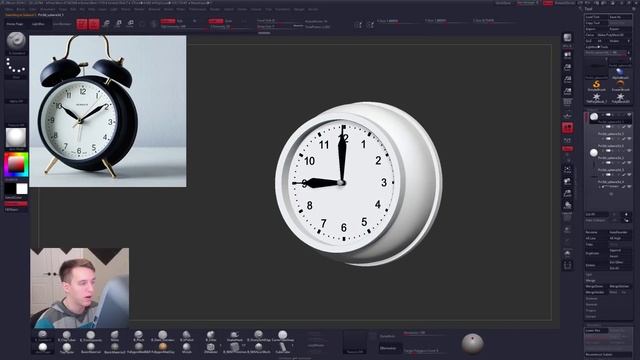Pick a hue in the color picker square
Screen dimensions: 640x360
[x=16, y=164]
